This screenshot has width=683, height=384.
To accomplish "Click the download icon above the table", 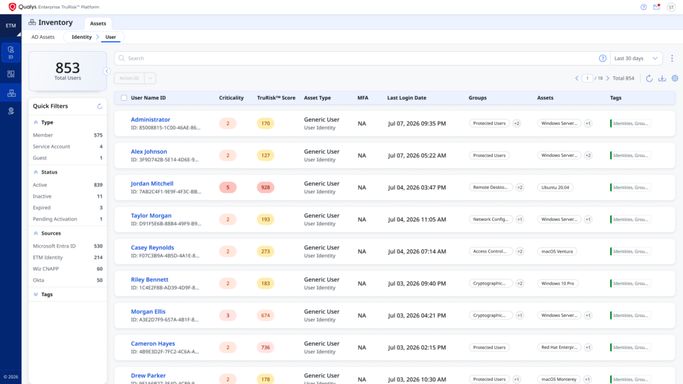I will click(662, 78).
